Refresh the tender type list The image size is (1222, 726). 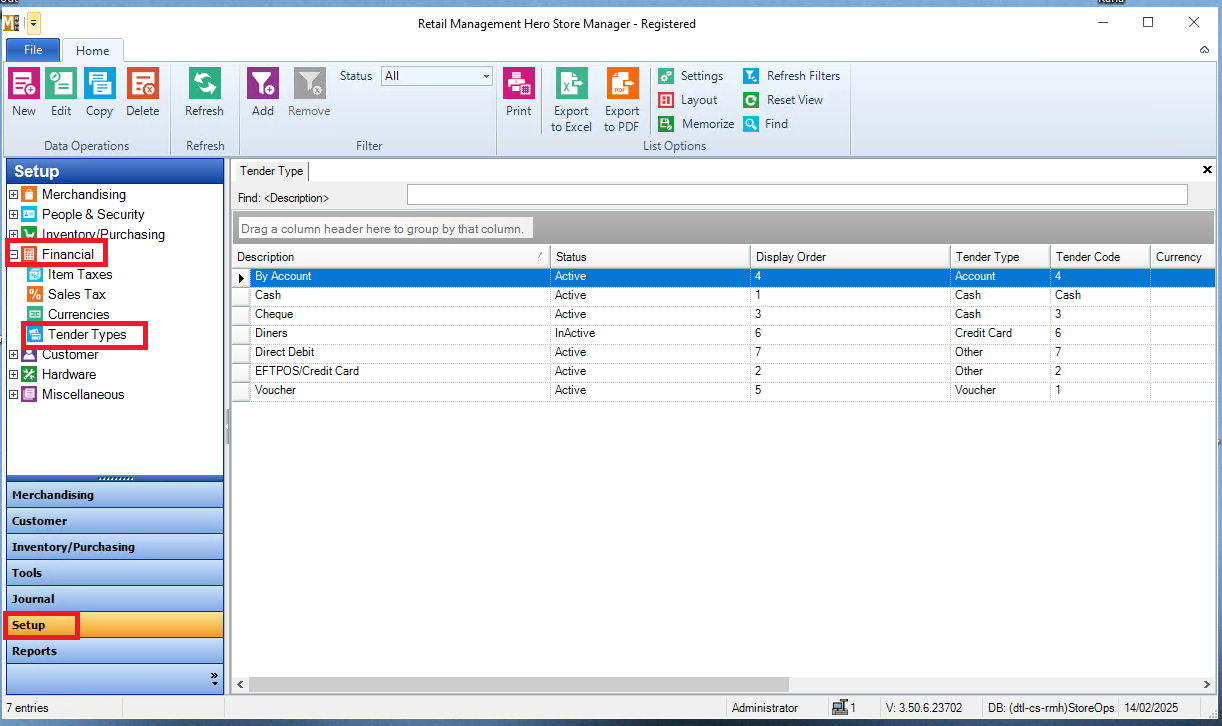[204, 93]
